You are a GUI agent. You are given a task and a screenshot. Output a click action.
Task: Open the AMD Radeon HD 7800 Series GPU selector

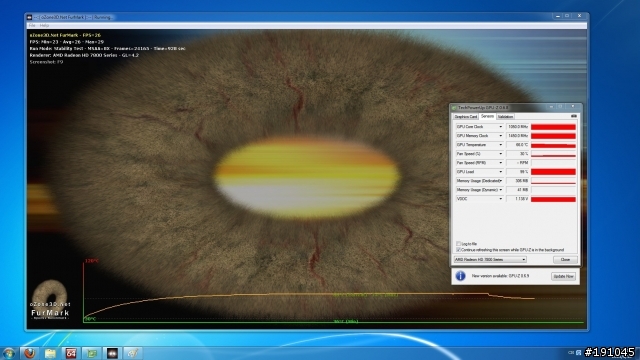tap(490, 260)
